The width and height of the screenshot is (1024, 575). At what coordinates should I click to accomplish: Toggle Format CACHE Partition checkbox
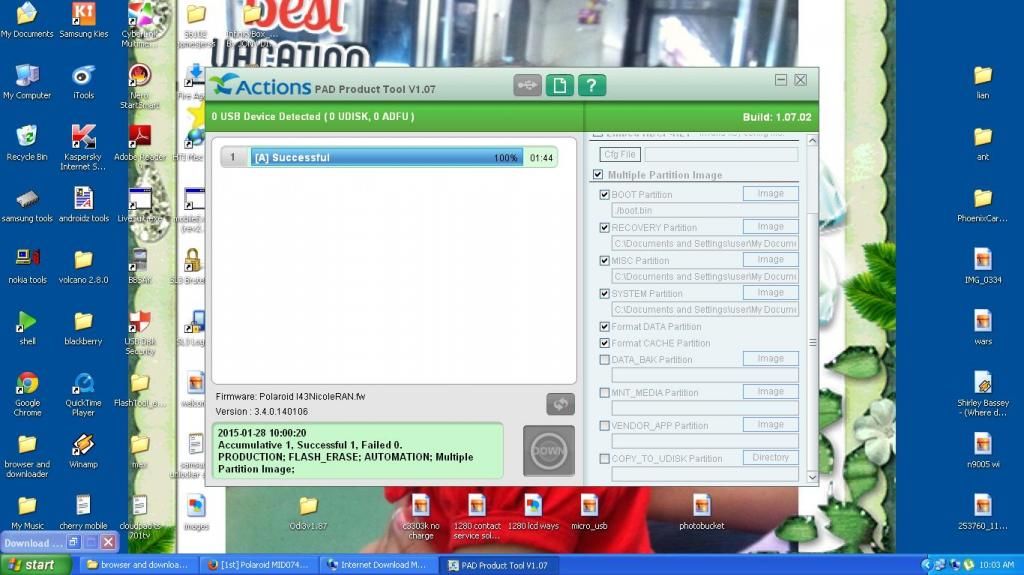pos(605,343)
